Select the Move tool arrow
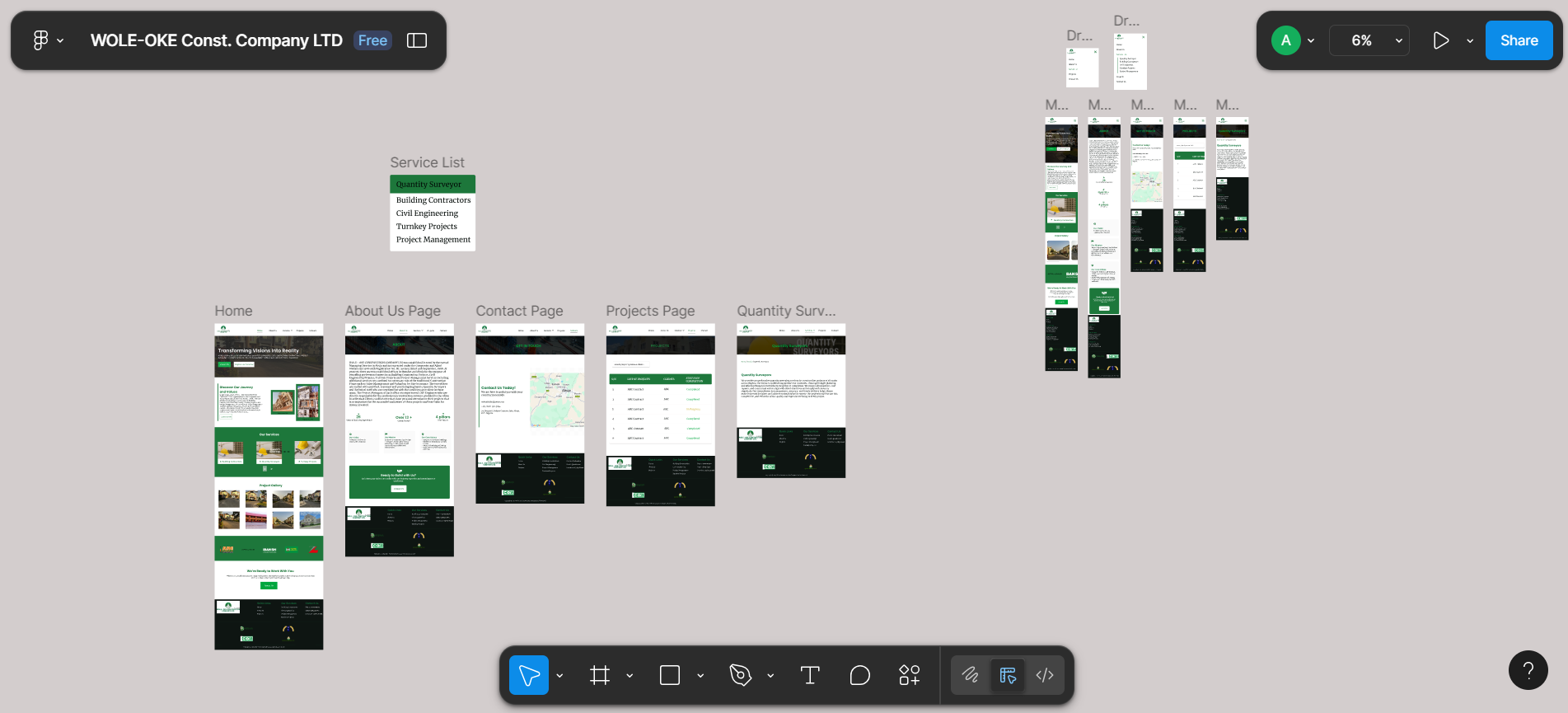Screen dimensions: 1568x713 point(529,675)
